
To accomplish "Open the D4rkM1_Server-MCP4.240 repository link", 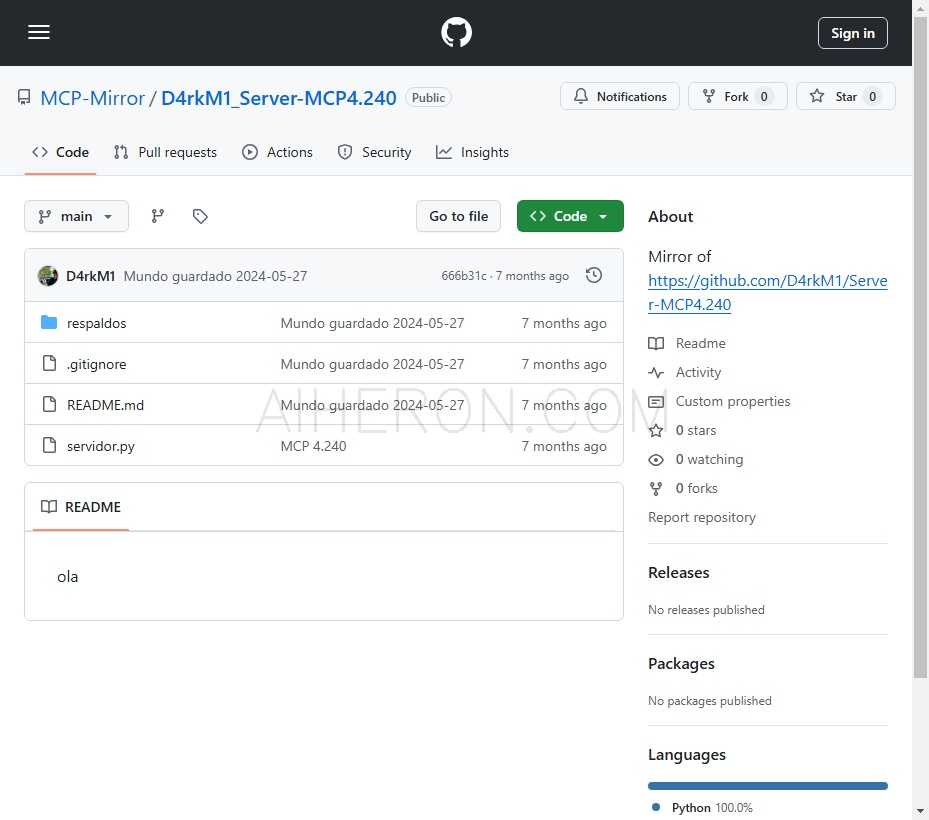I will coord(278,98).
